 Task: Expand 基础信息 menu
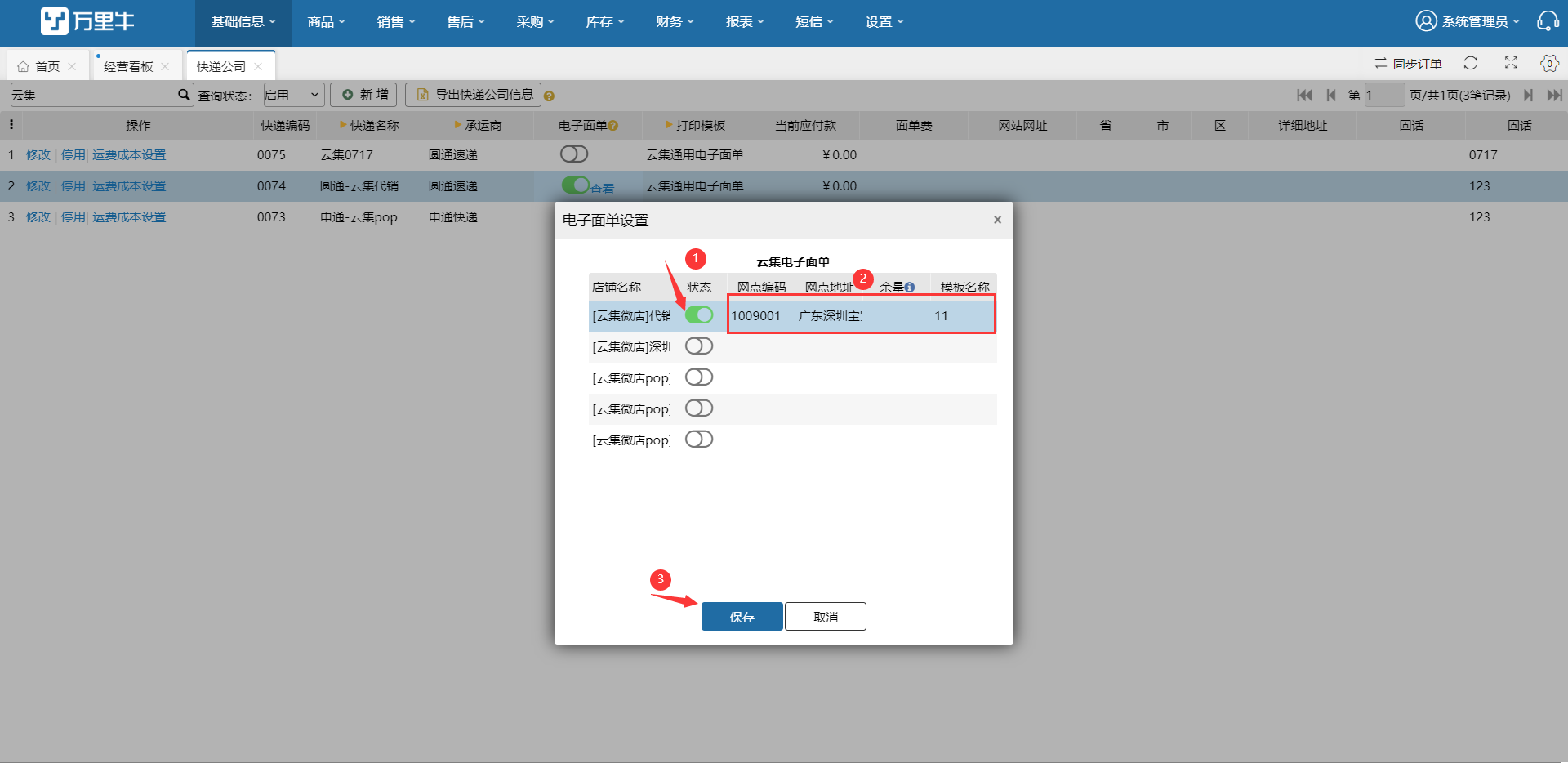243,22
